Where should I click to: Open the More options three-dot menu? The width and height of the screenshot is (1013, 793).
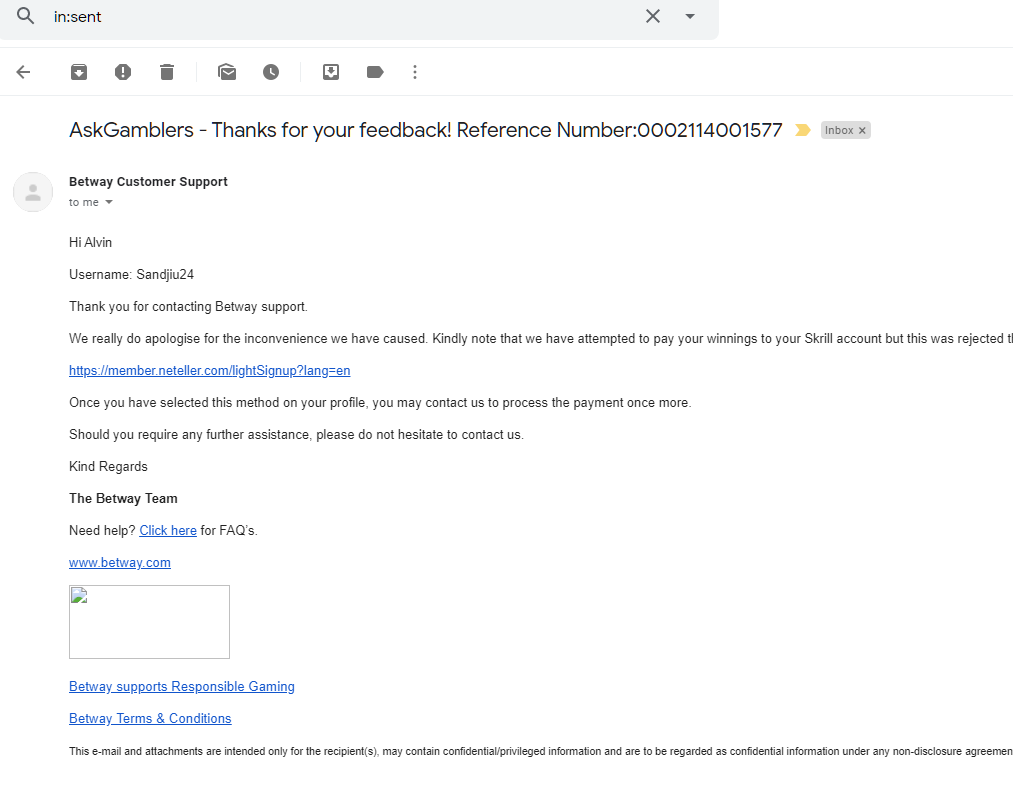coord(415,72)
